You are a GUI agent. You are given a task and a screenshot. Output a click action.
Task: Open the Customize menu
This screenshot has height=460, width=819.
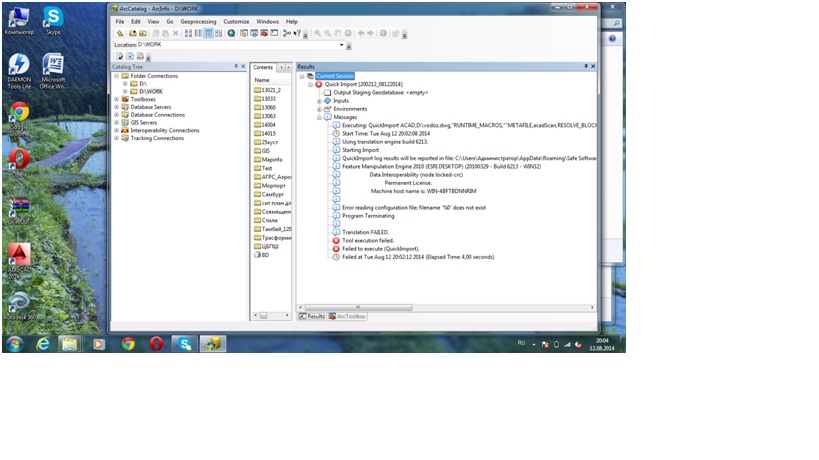pos(236,21)
